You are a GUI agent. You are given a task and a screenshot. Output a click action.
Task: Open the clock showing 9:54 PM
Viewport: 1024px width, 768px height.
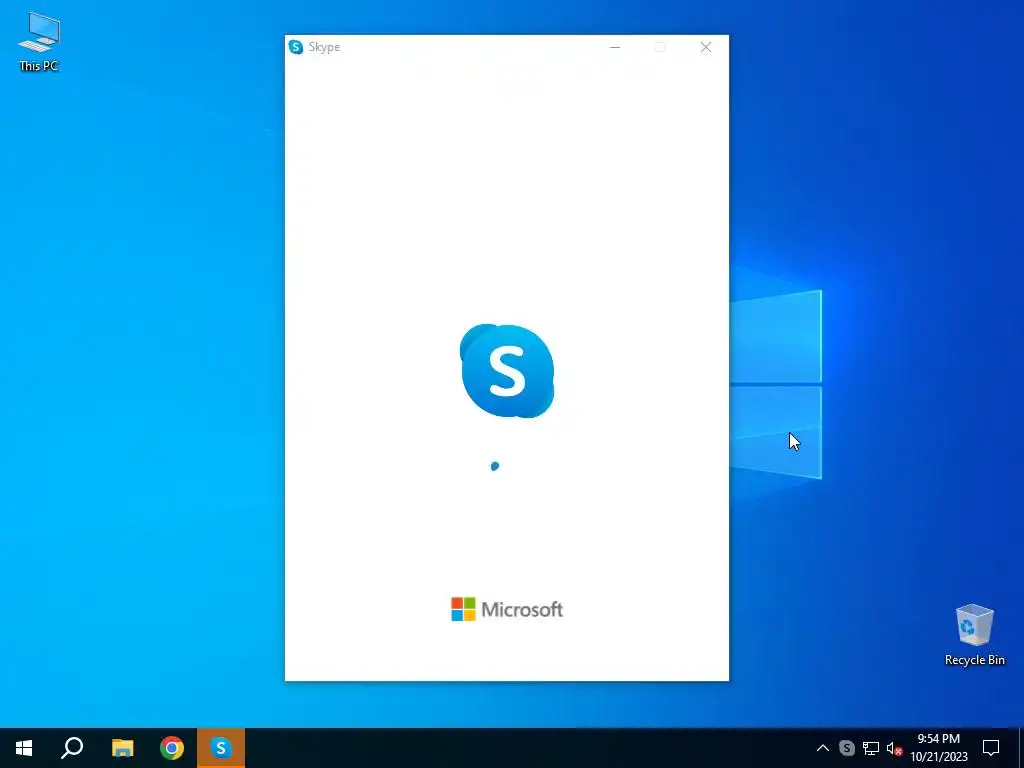(938, 748)
